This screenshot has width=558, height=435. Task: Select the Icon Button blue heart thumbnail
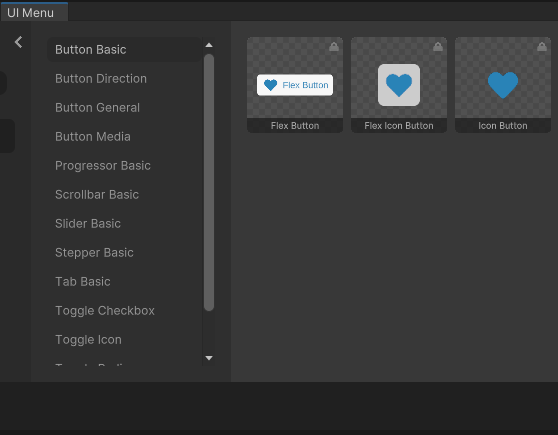503,85
